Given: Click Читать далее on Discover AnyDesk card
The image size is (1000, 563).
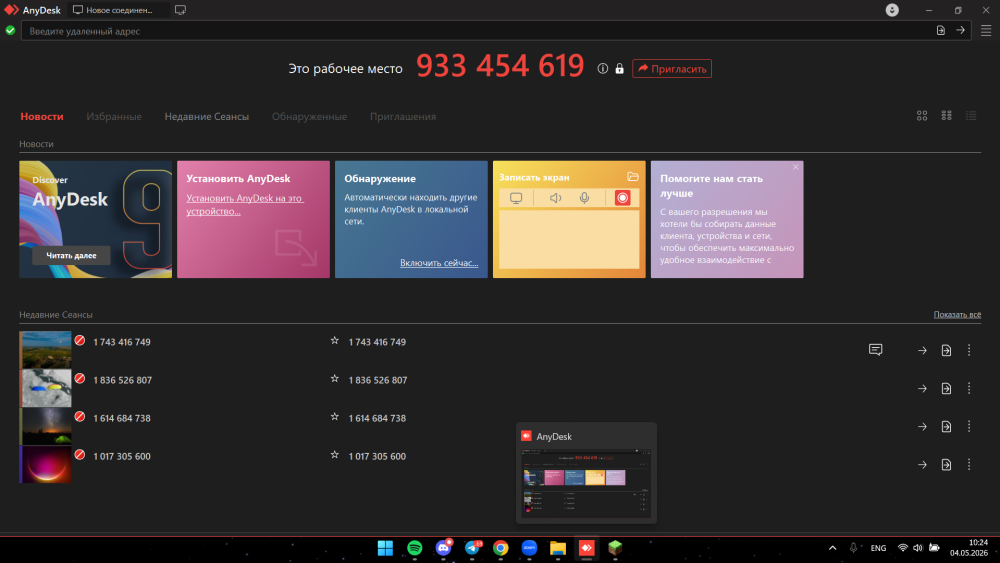Looking at the screenshot, I should tap(71, 255).
